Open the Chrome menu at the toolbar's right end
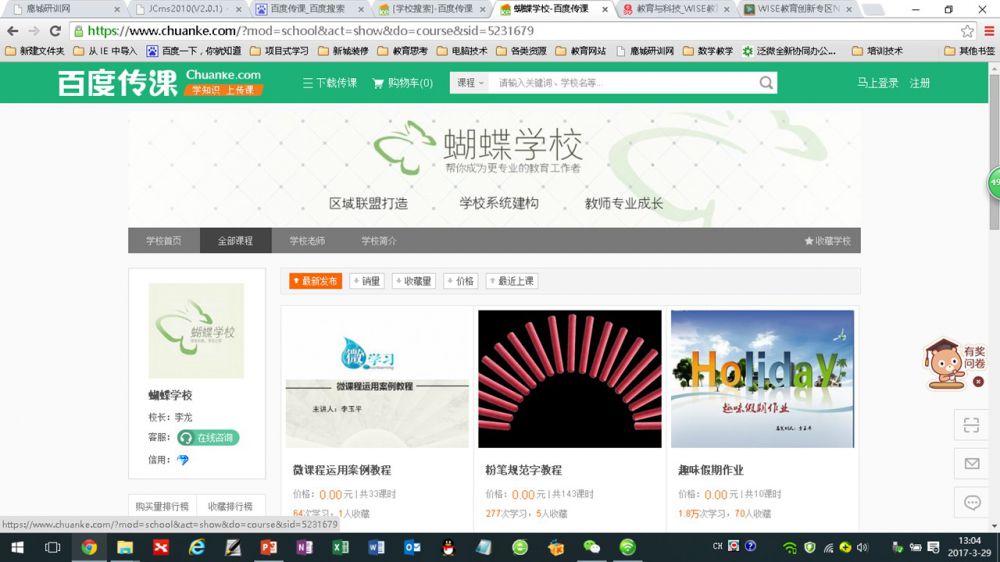The width and height of the screenshot is (1000, 562). click(987, 31)
